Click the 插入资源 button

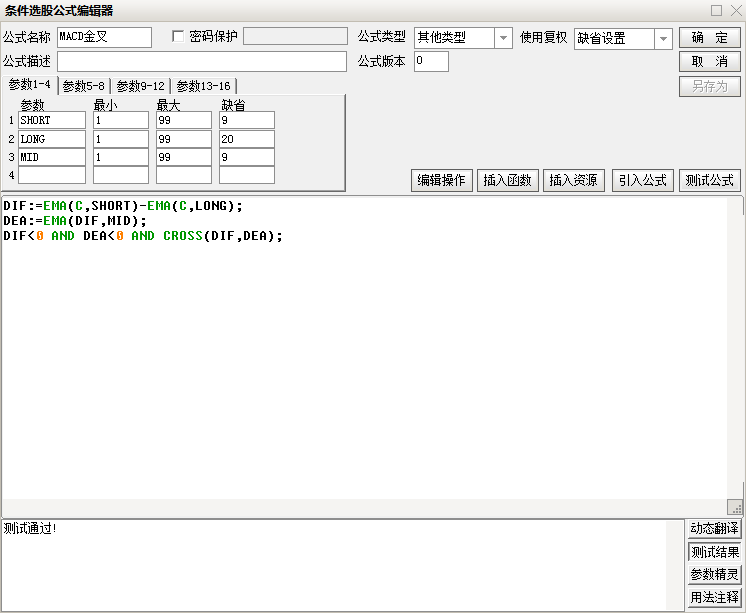(x=573, y=180)
